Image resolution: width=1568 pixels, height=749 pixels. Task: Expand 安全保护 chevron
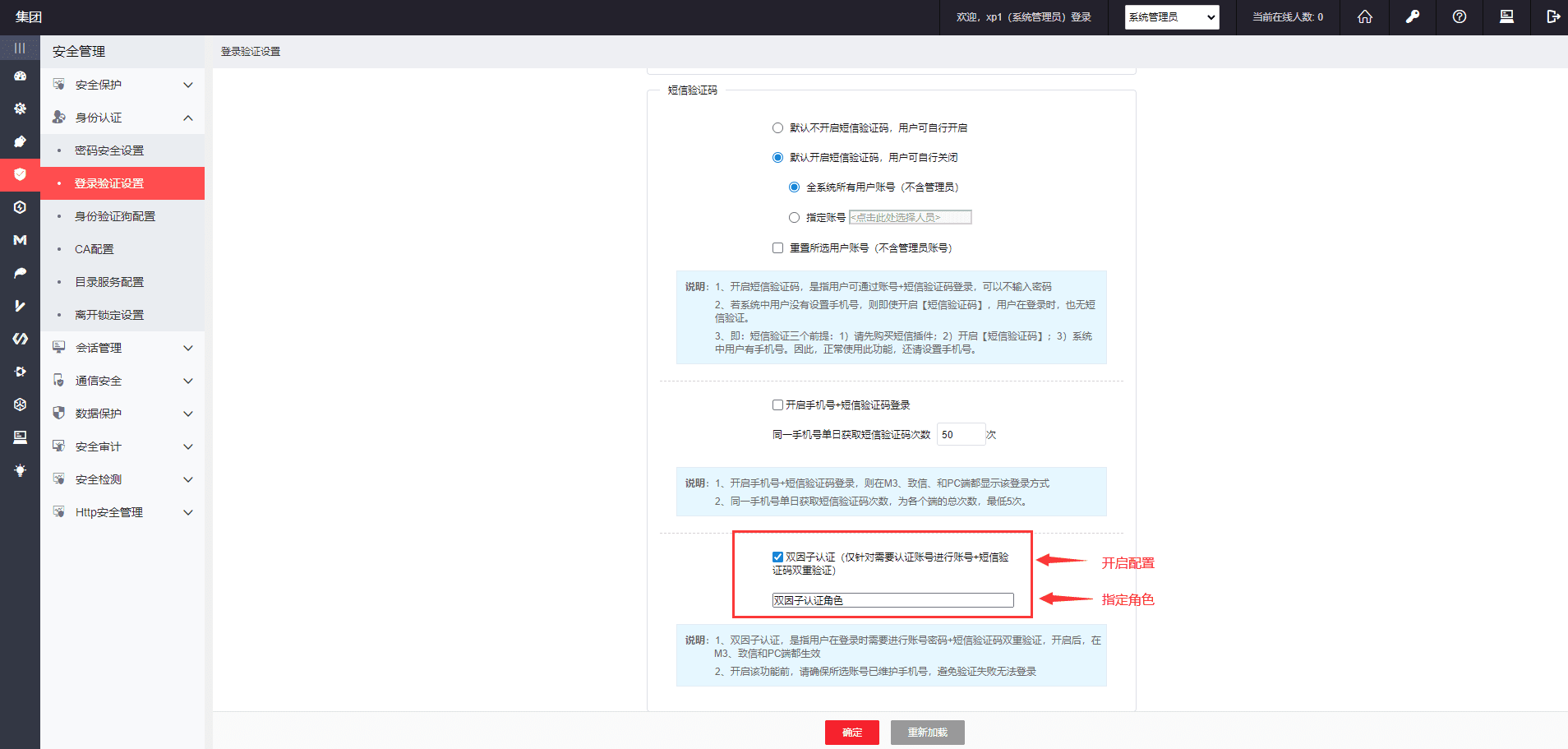pos(188,85)
